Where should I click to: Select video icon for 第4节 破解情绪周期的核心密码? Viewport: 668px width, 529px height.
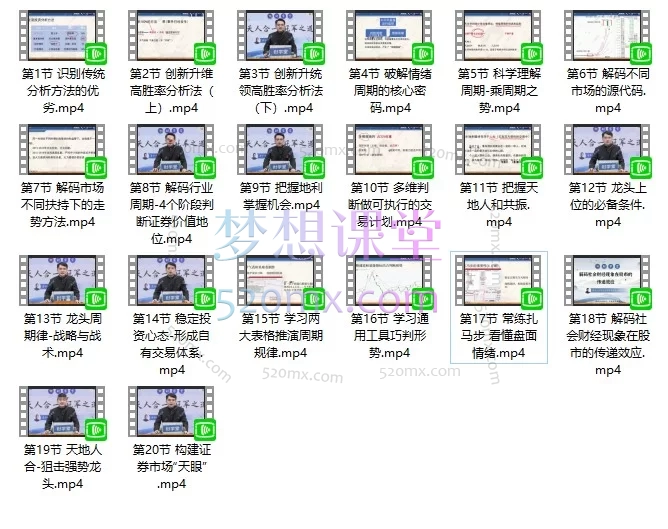click(x=389, y=36)
